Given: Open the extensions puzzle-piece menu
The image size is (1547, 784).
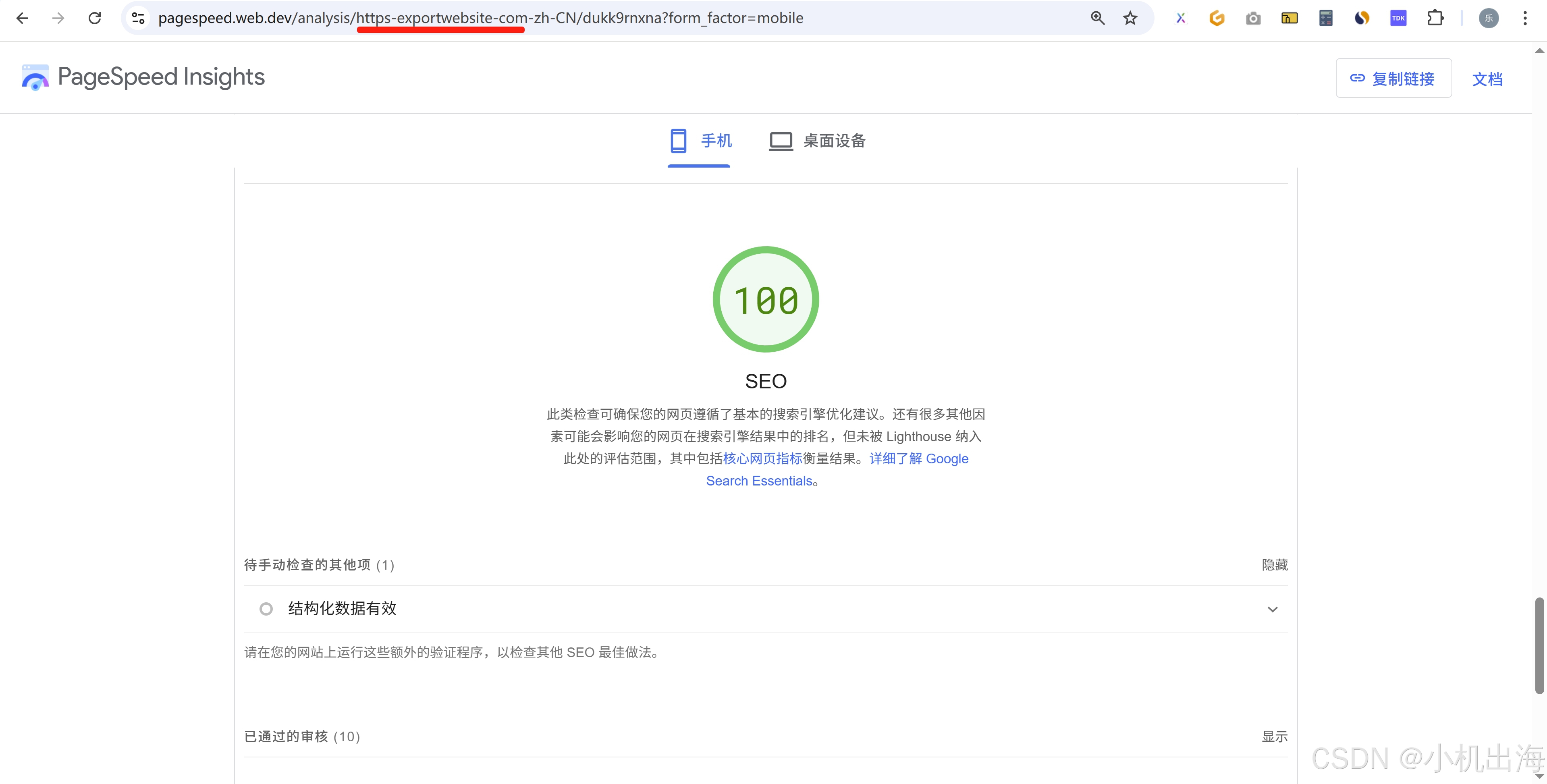Looking at the screenshot, I should 1435,18.
